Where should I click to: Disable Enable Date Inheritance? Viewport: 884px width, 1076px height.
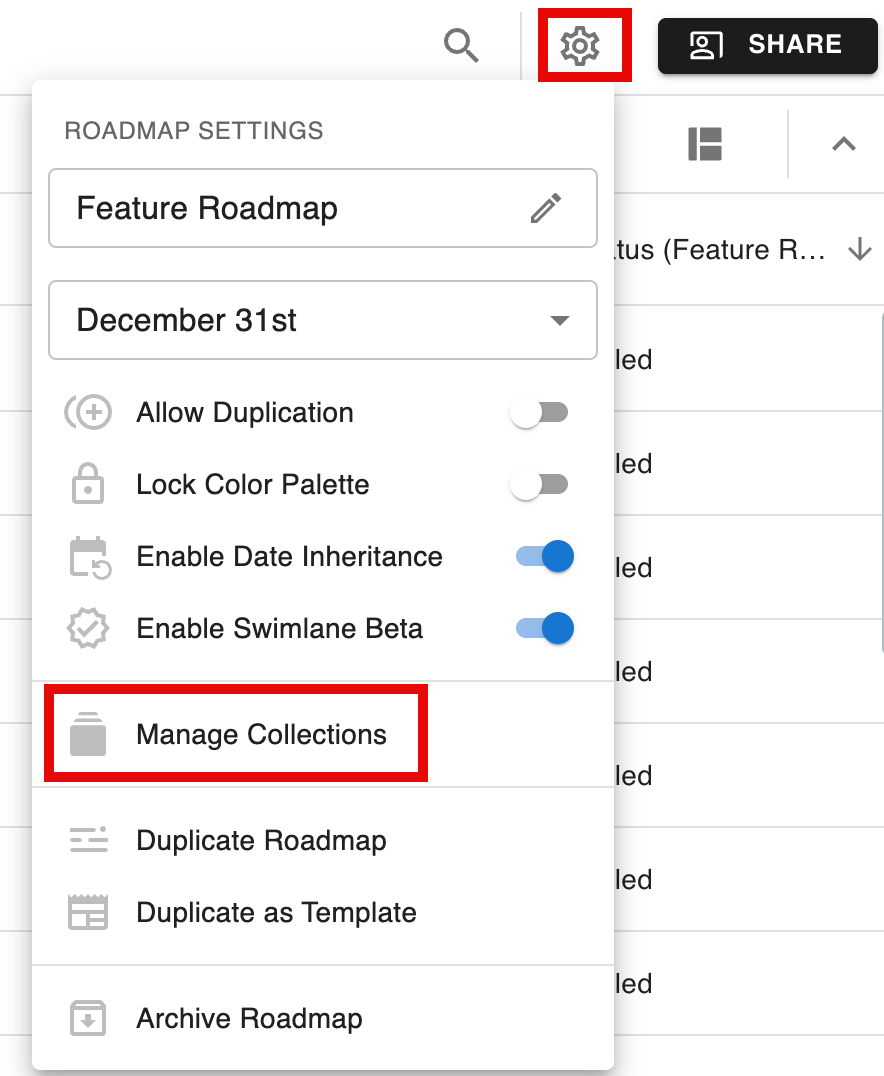pyautogui.click(x=541, y=556)
